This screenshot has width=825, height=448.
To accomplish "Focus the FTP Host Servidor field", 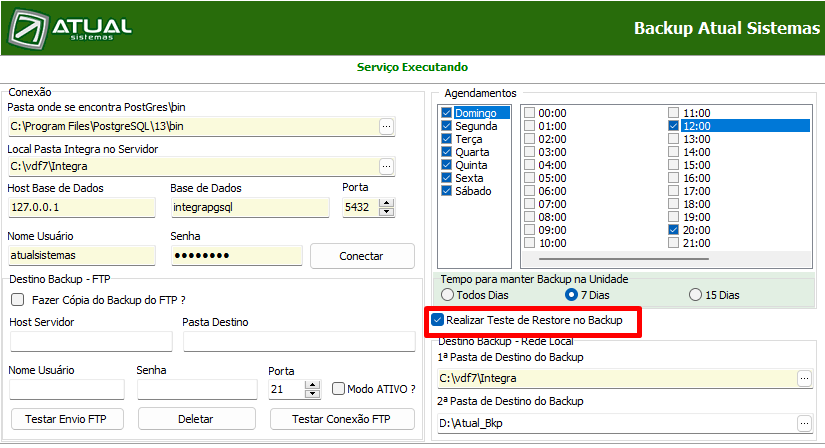I will [91, 341].
